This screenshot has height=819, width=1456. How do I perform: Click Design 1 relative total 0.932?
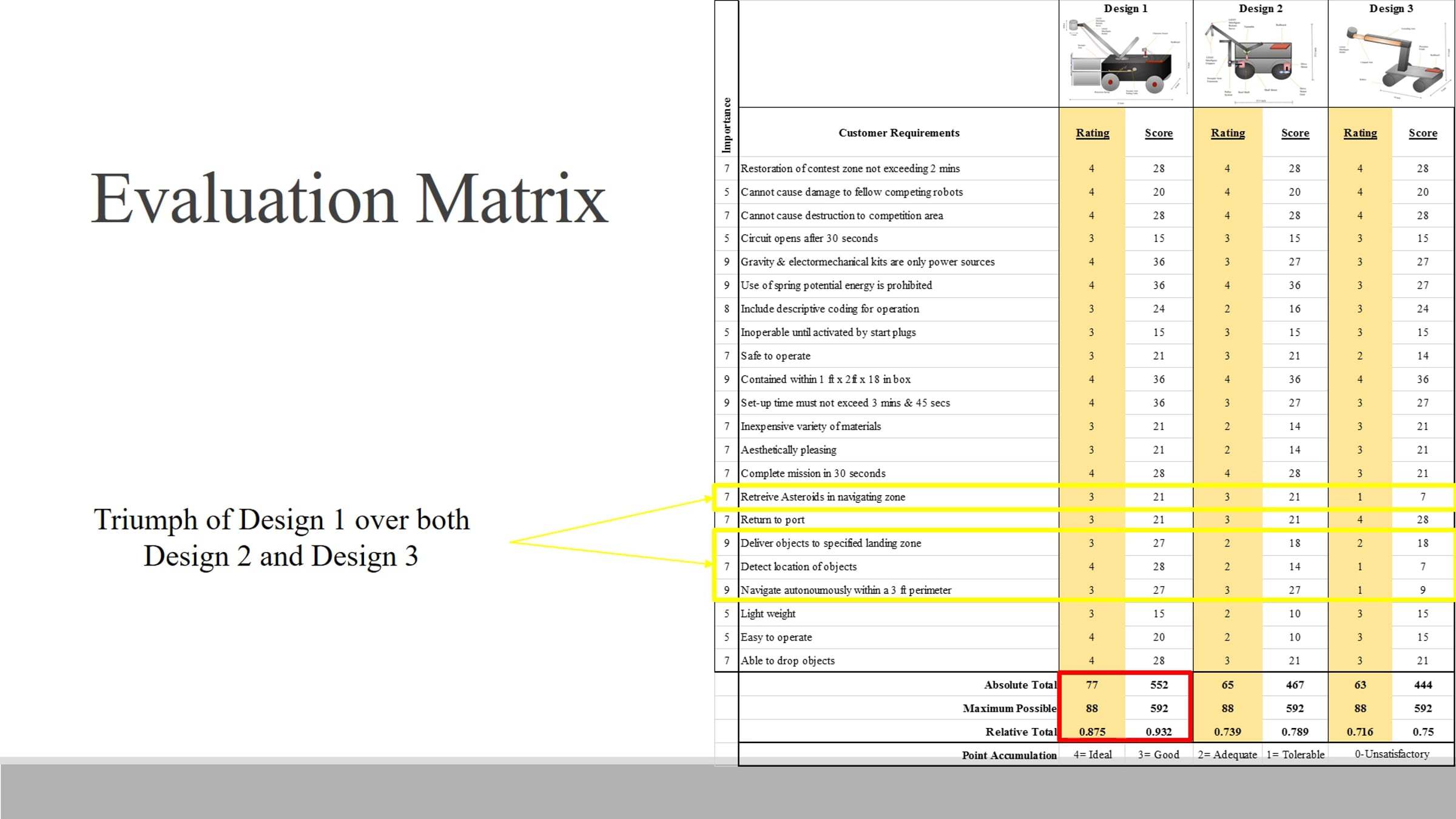(1159, 732)
